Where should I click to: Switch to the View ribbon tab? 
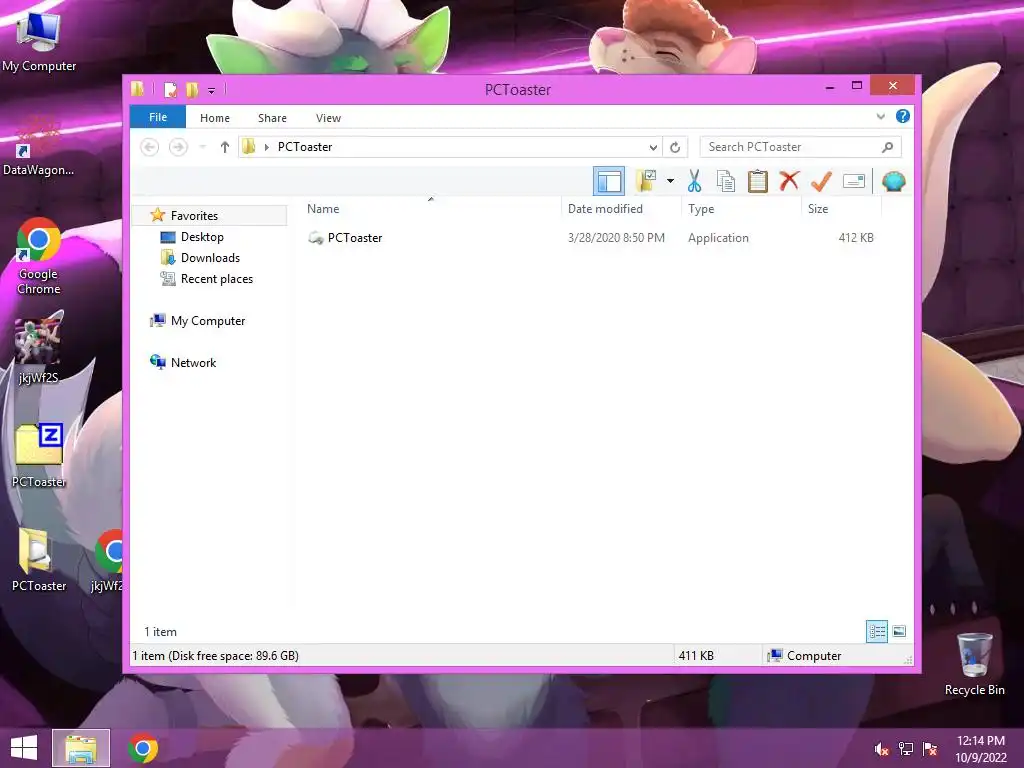click(328, 118)
